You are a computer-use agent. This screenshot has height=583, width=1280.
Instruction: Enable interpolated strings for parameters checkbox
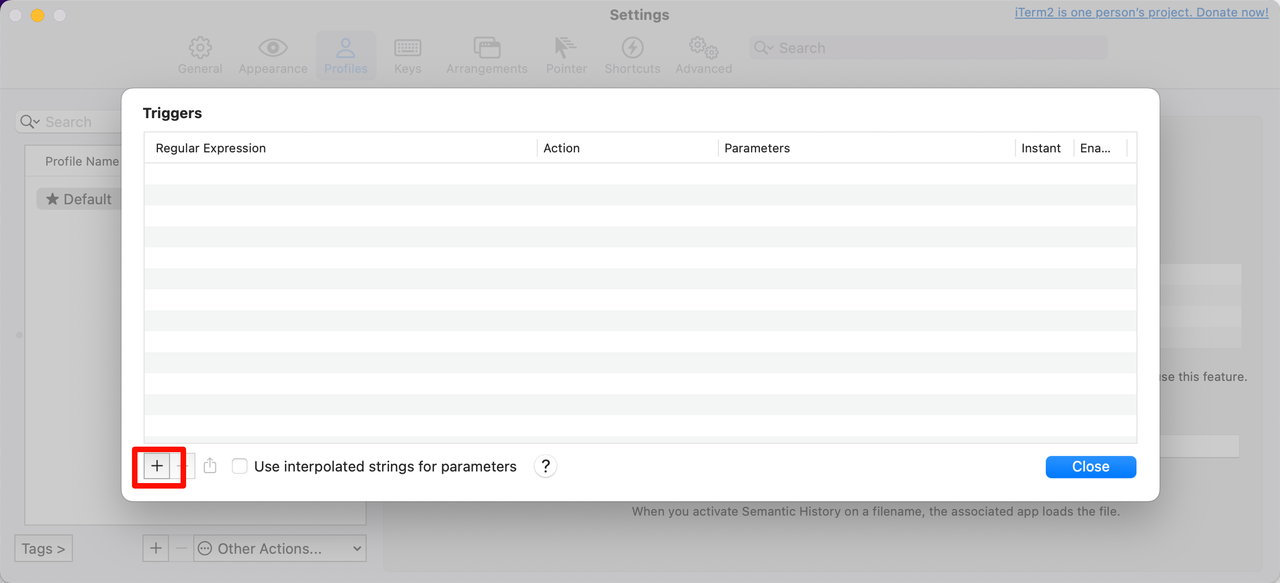tap(240, 466)
